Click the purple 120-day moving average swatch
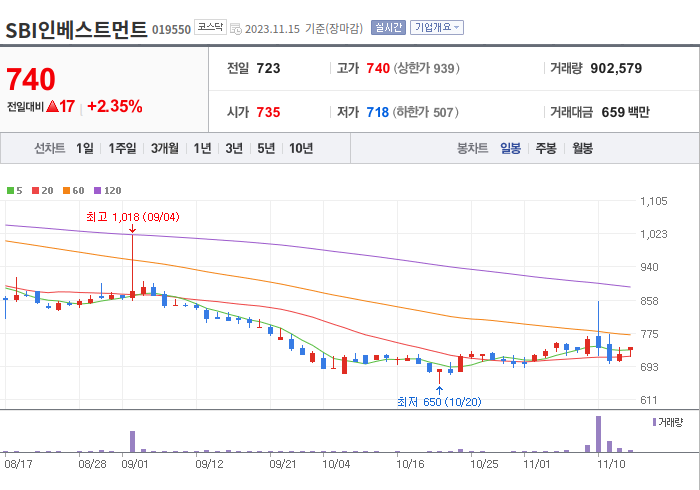Image resolution: width=700 pixels, height=490 pixels. coord(98,191)
